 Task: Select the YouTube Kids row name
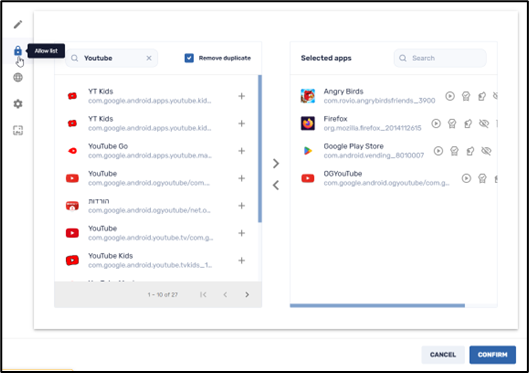click(111, 256)
